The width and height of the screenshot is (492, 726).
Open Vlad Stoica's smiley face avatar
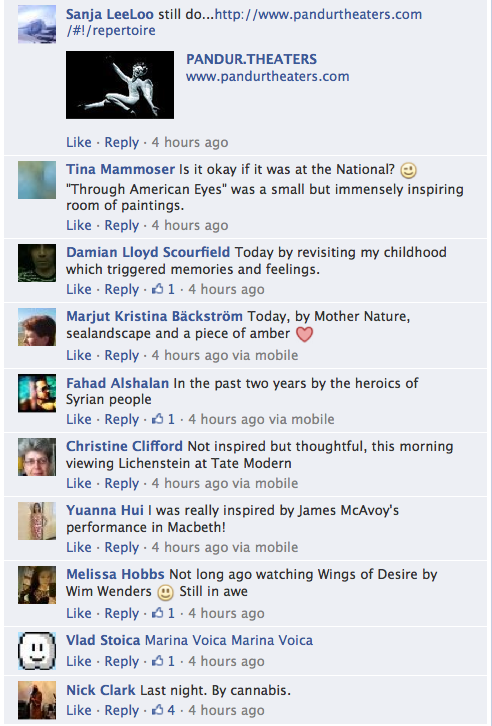(x=37, y=651)
